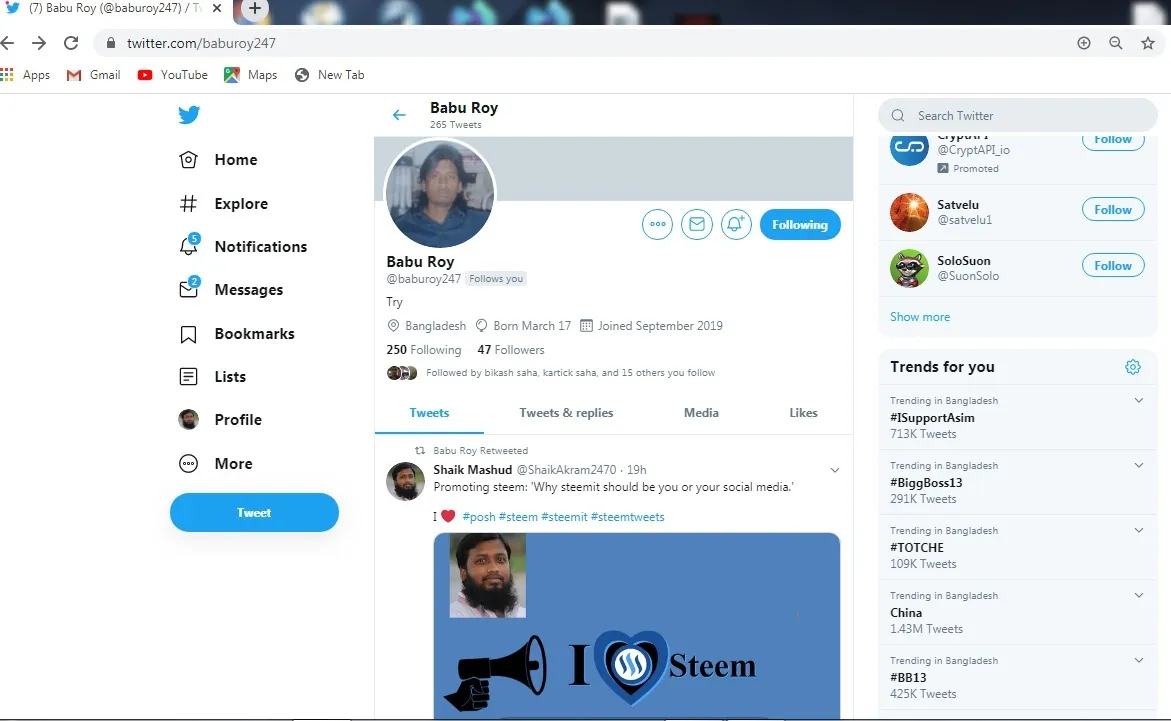Follow Satvelu

click(1113, 210)
